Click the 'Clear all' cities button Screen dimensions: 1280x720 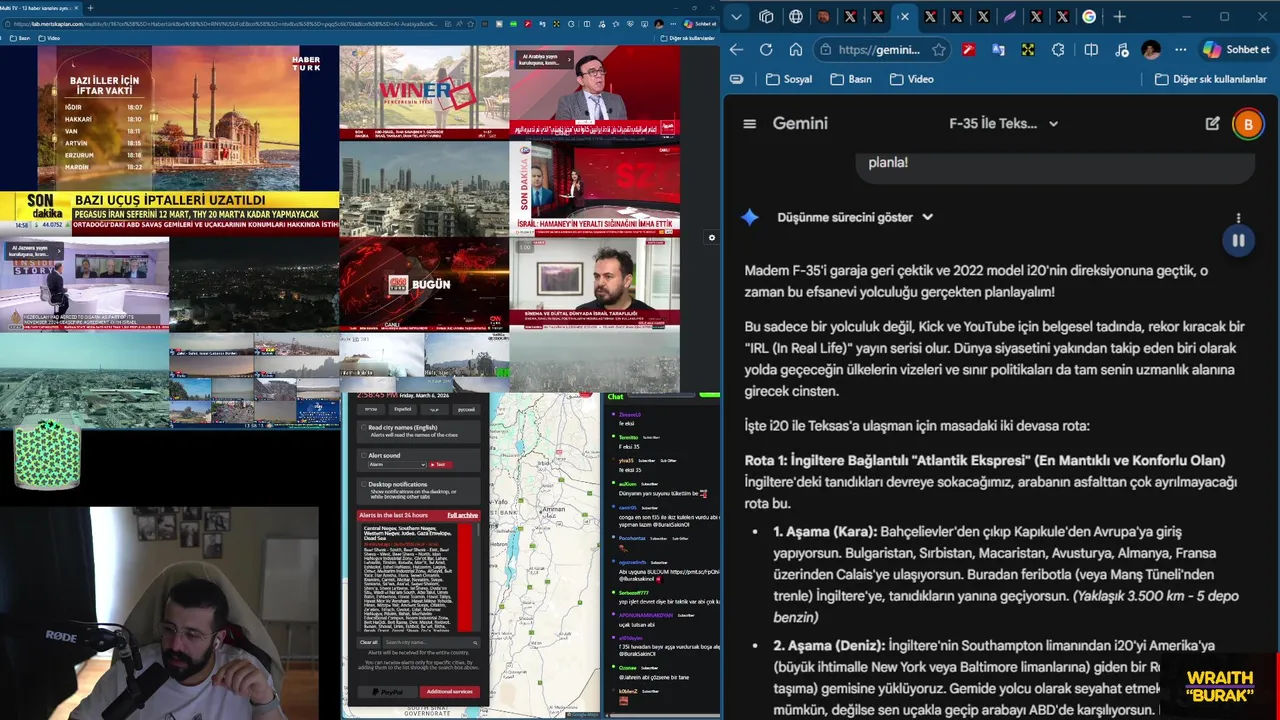click(369, 642)
